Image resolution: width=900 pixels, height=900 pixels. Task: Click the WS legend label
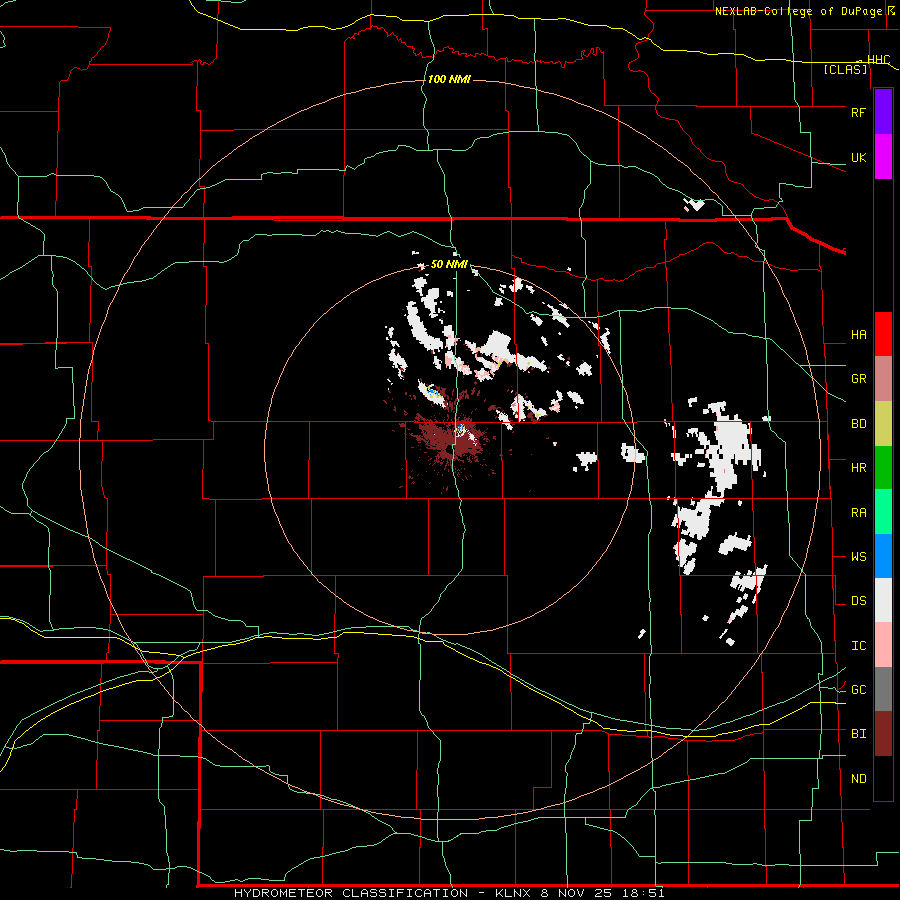(x=858, y=557)
